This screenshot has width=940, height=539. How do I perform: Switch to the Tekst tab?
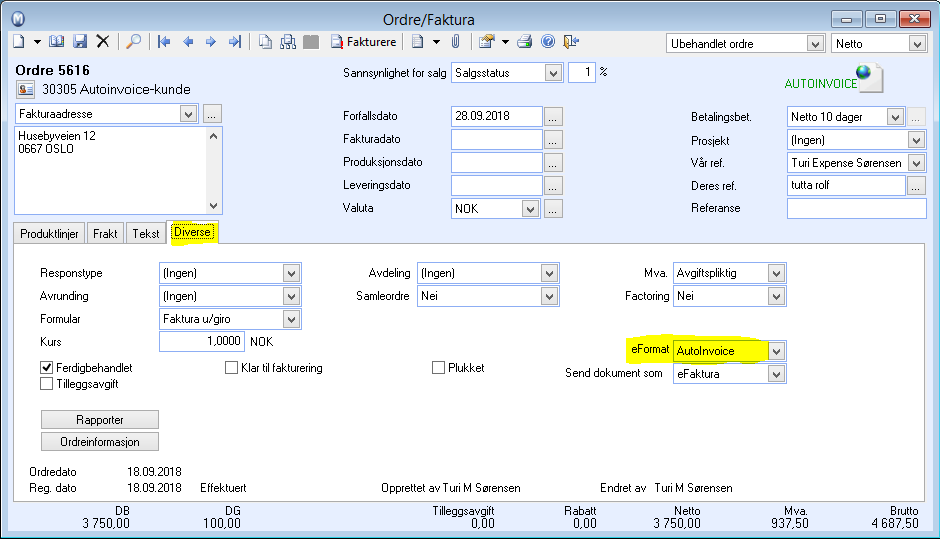(x=146, y=234)
